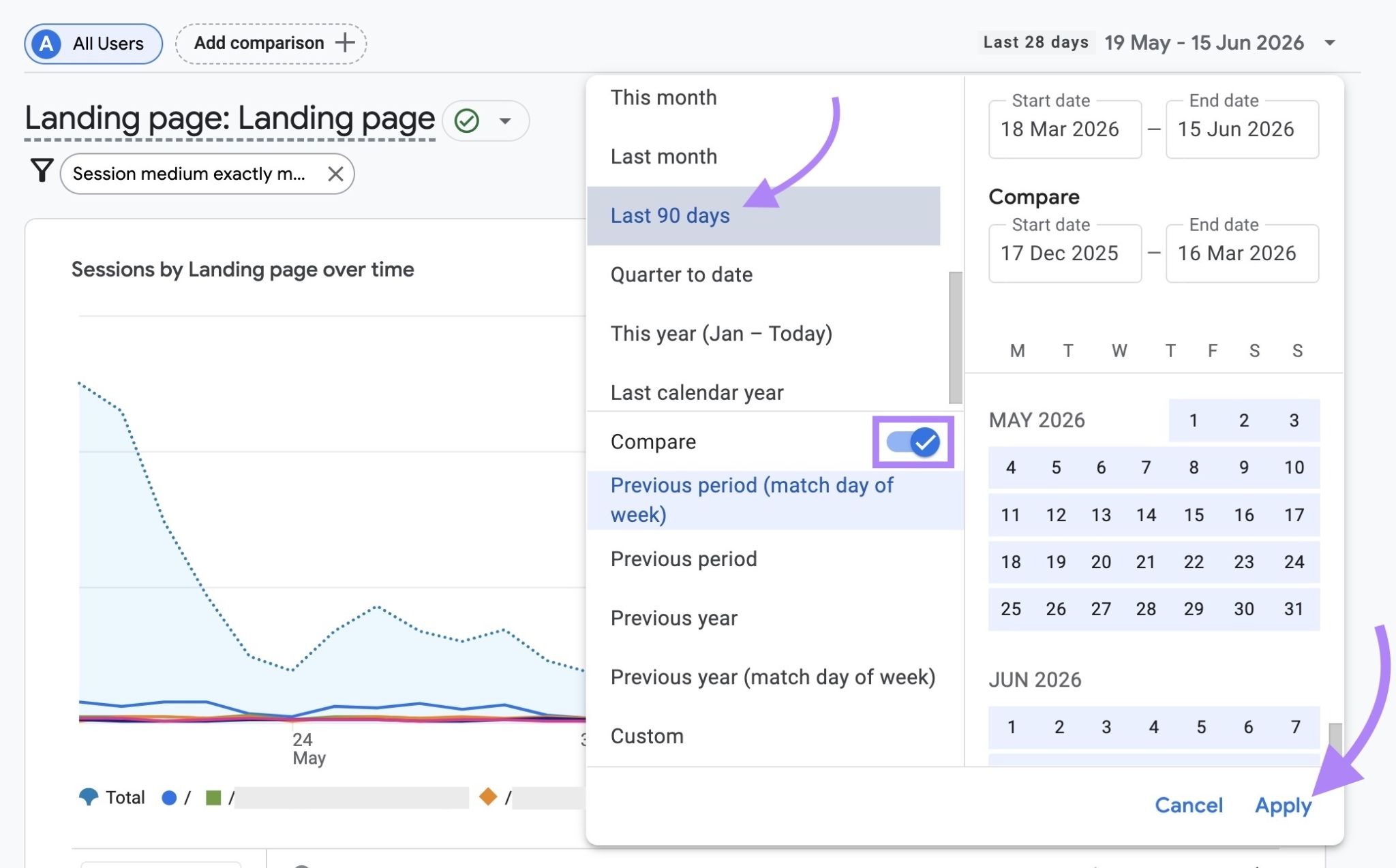The width and height of the screenshot is (1396, 868).
Task: Click the Total legend marker icon
Action: pyautogui.click(x=89, y=796)
